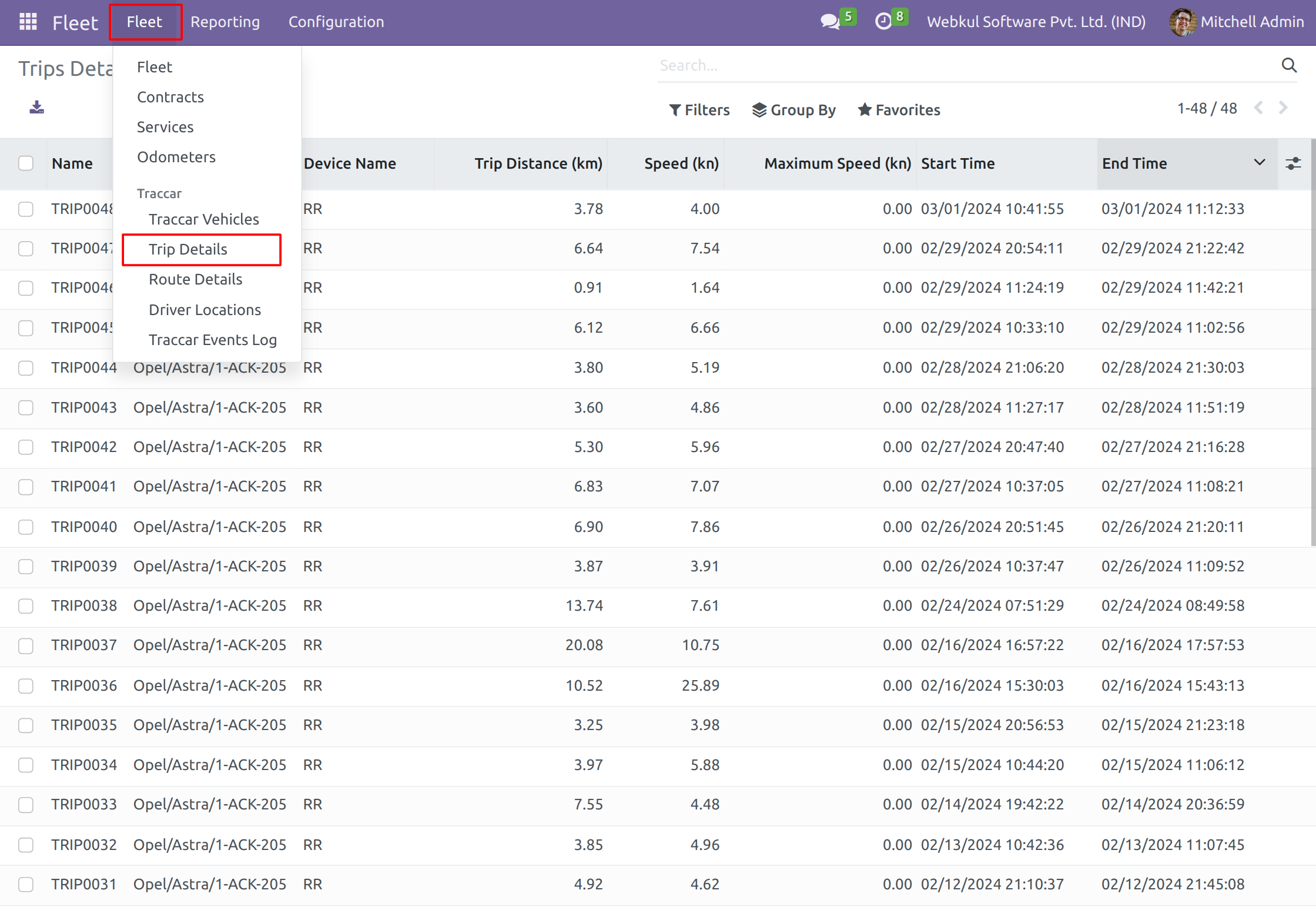Go to previous page arrow
The width and height of the screenshot is (1316, 907).
click(1258, 108)
